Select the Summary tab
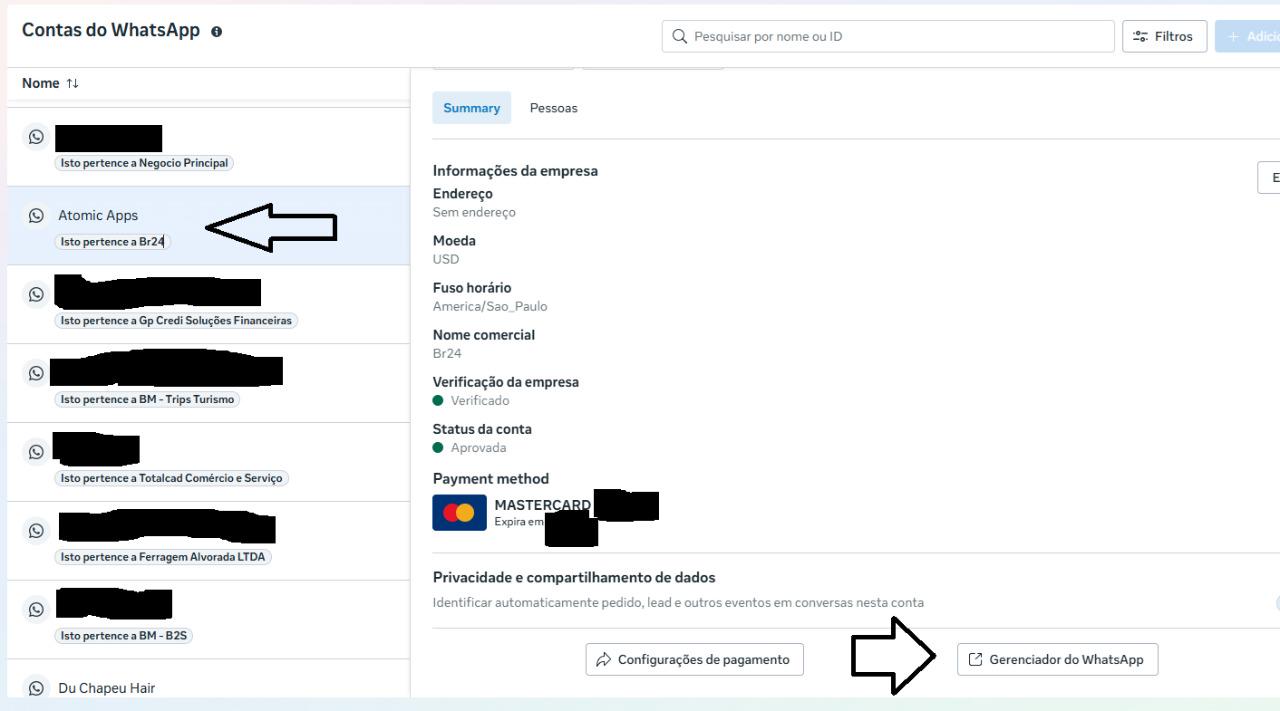Screen dimensions: 1280x711 point(471,108)
